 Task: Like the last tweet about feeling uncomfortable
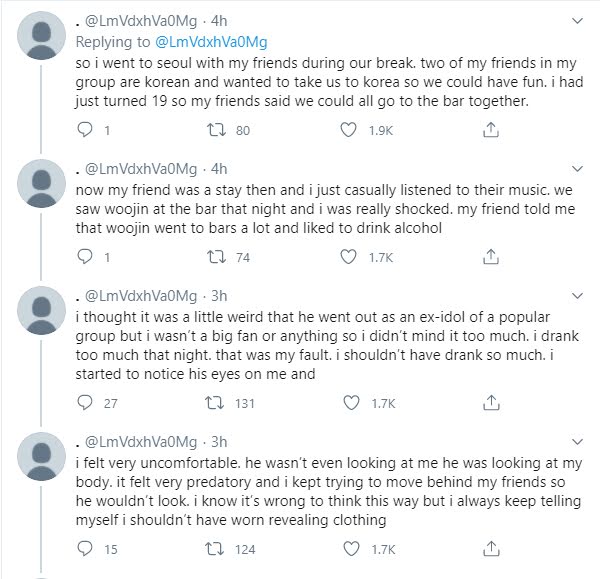pyautogui.click(x=349, y=548)
